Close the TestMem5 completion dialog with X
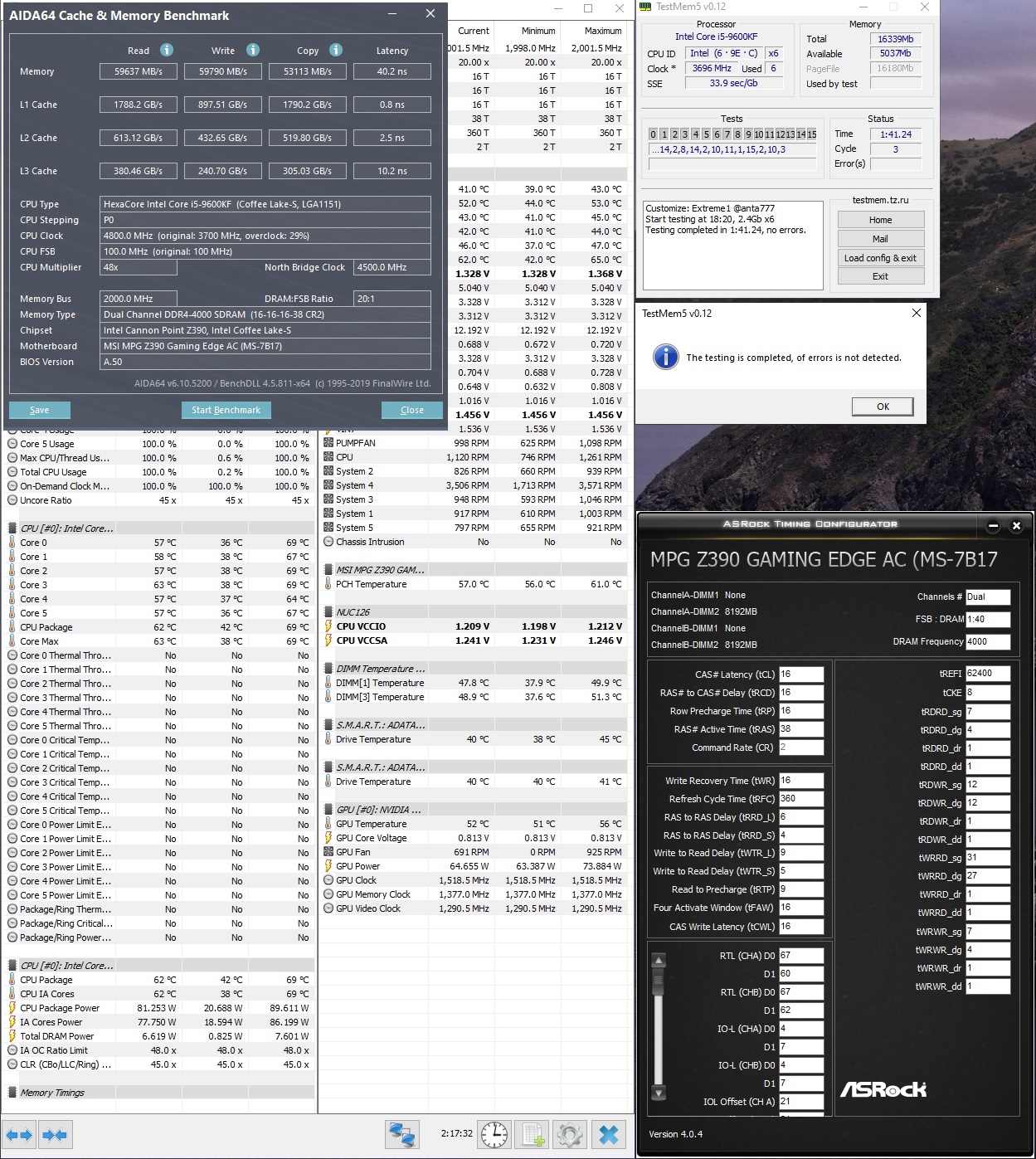The image size is (1036, 1159). point(917,313)
